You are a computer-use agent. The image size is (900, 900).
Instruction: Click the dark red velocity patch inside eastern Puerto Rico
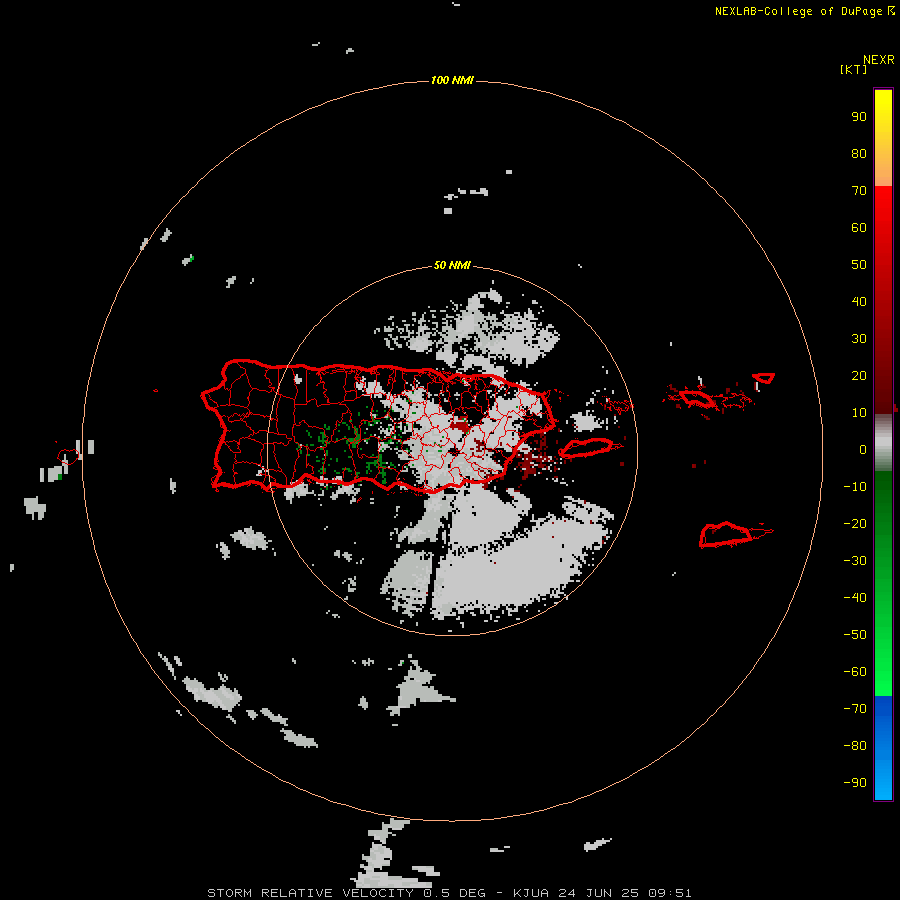click(x=459, y=425)
